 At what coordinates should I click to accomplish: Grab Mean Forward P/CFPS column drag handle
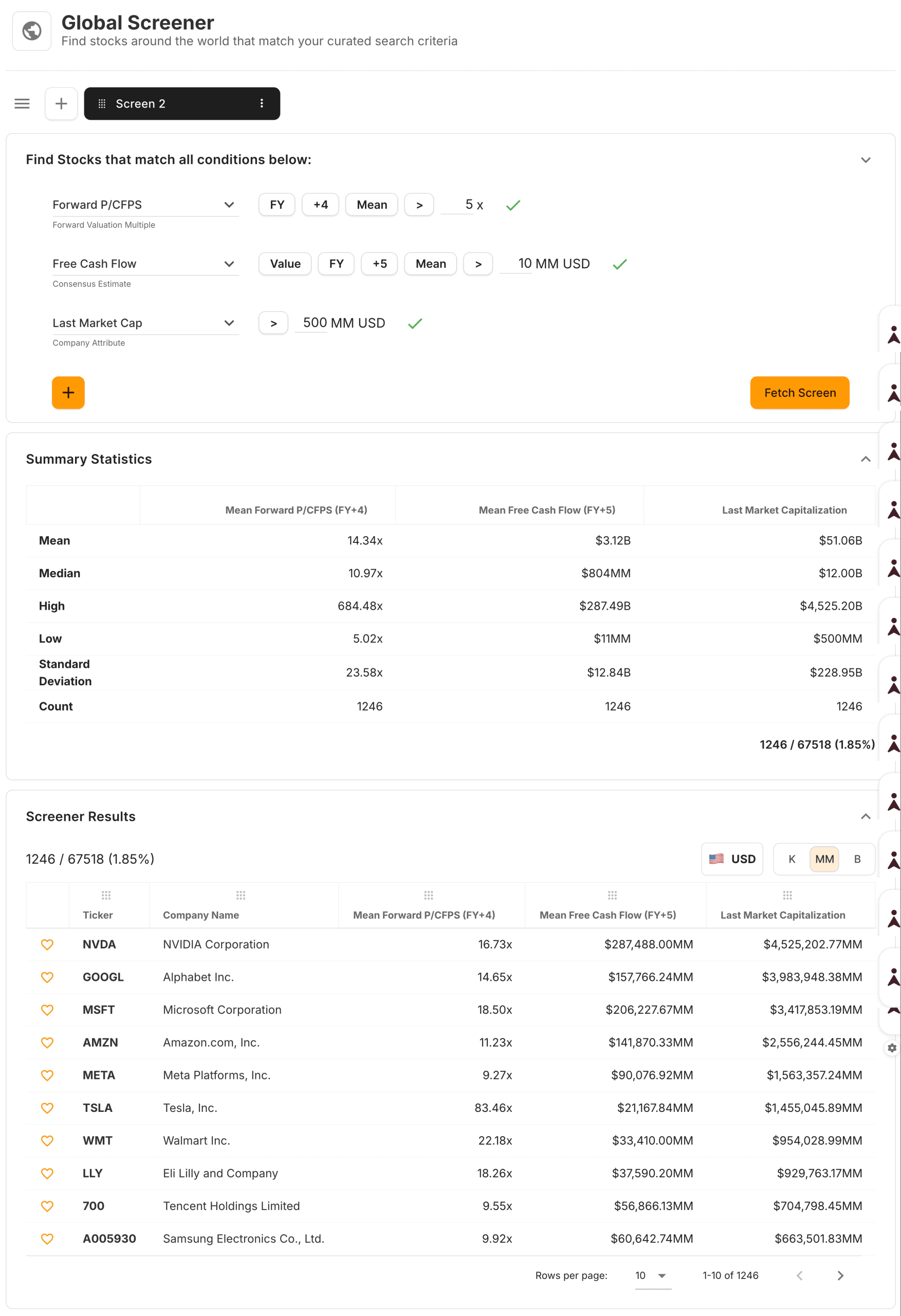tap(429, 895)
